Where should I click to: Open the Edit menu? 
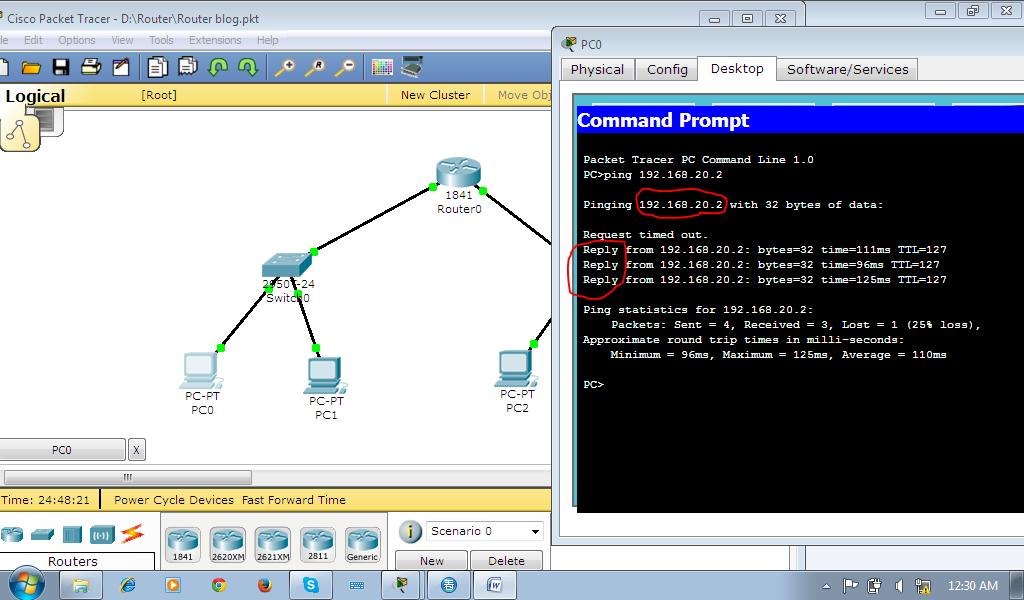(x=33, y=40)
